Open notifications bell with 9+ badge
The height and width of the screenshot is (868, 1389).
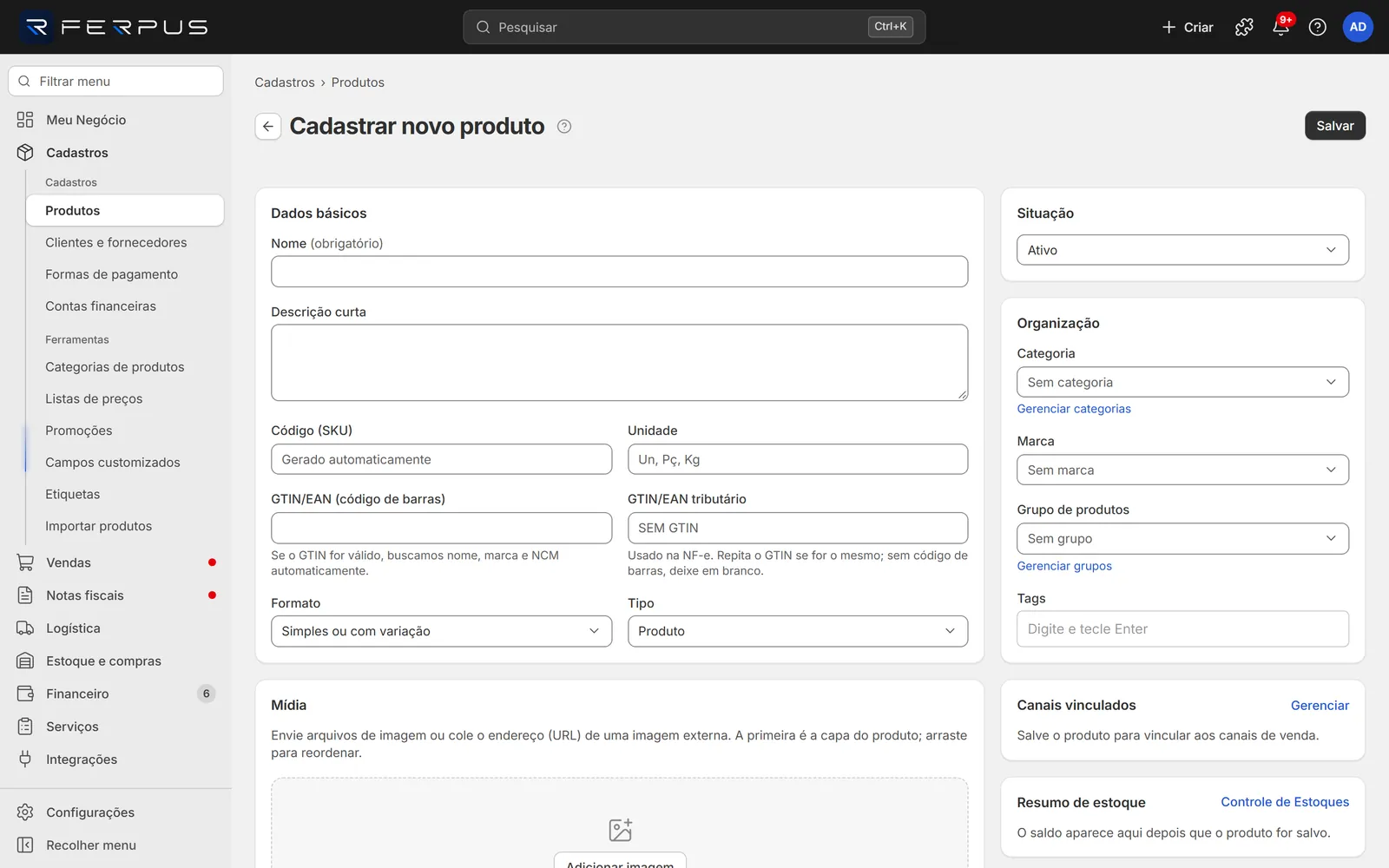[1281, 27]
